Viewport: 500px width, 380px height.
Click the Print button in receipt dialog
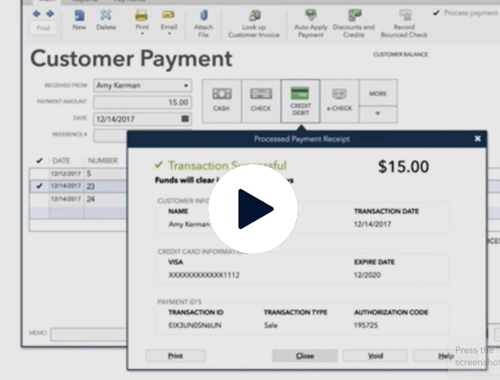tap(176, 356)
